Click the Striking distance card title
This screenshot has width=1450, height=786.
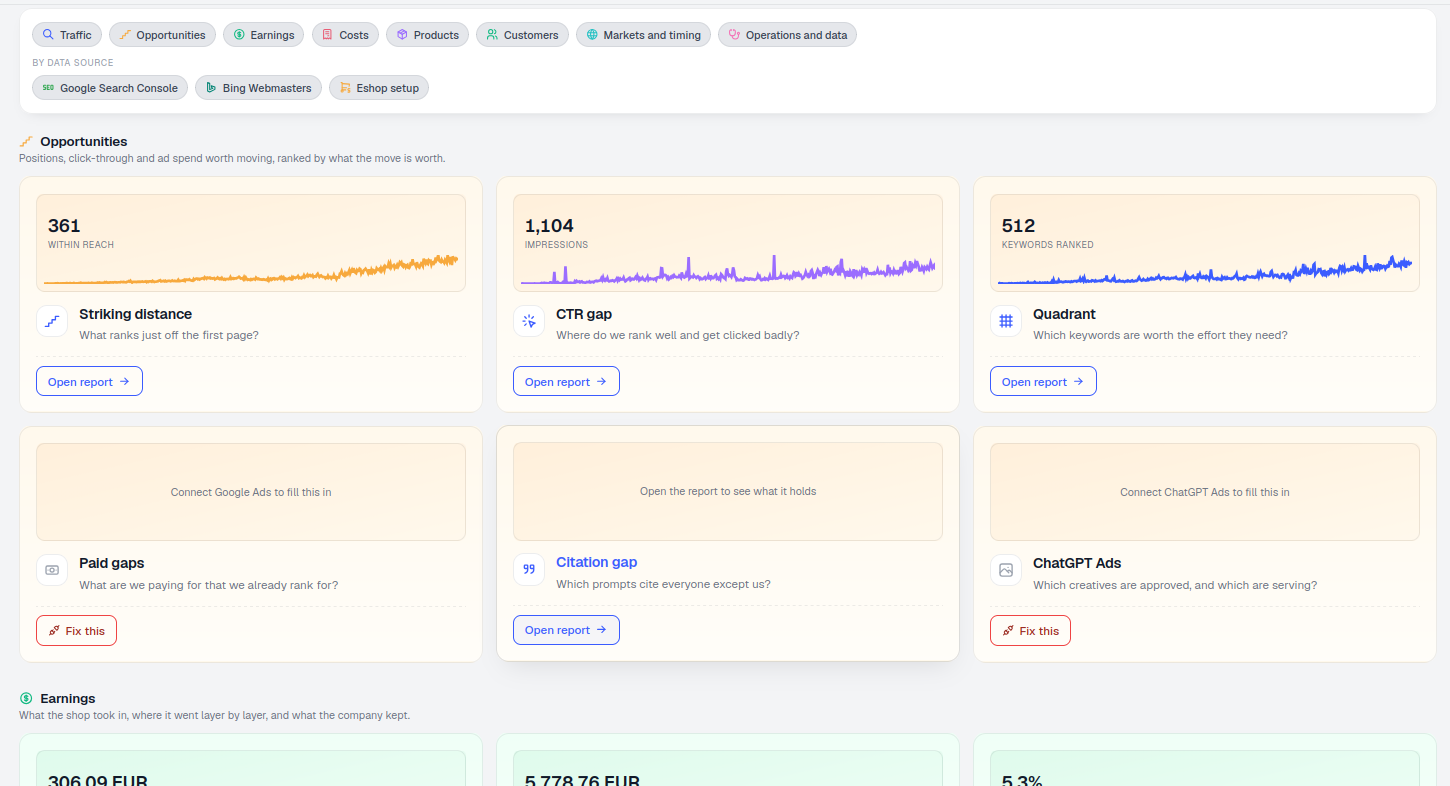135,314
